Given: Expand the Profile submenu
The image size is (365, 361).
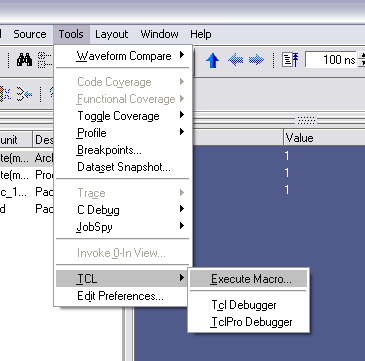Looking at the screenshot, I should click(123, 133).
